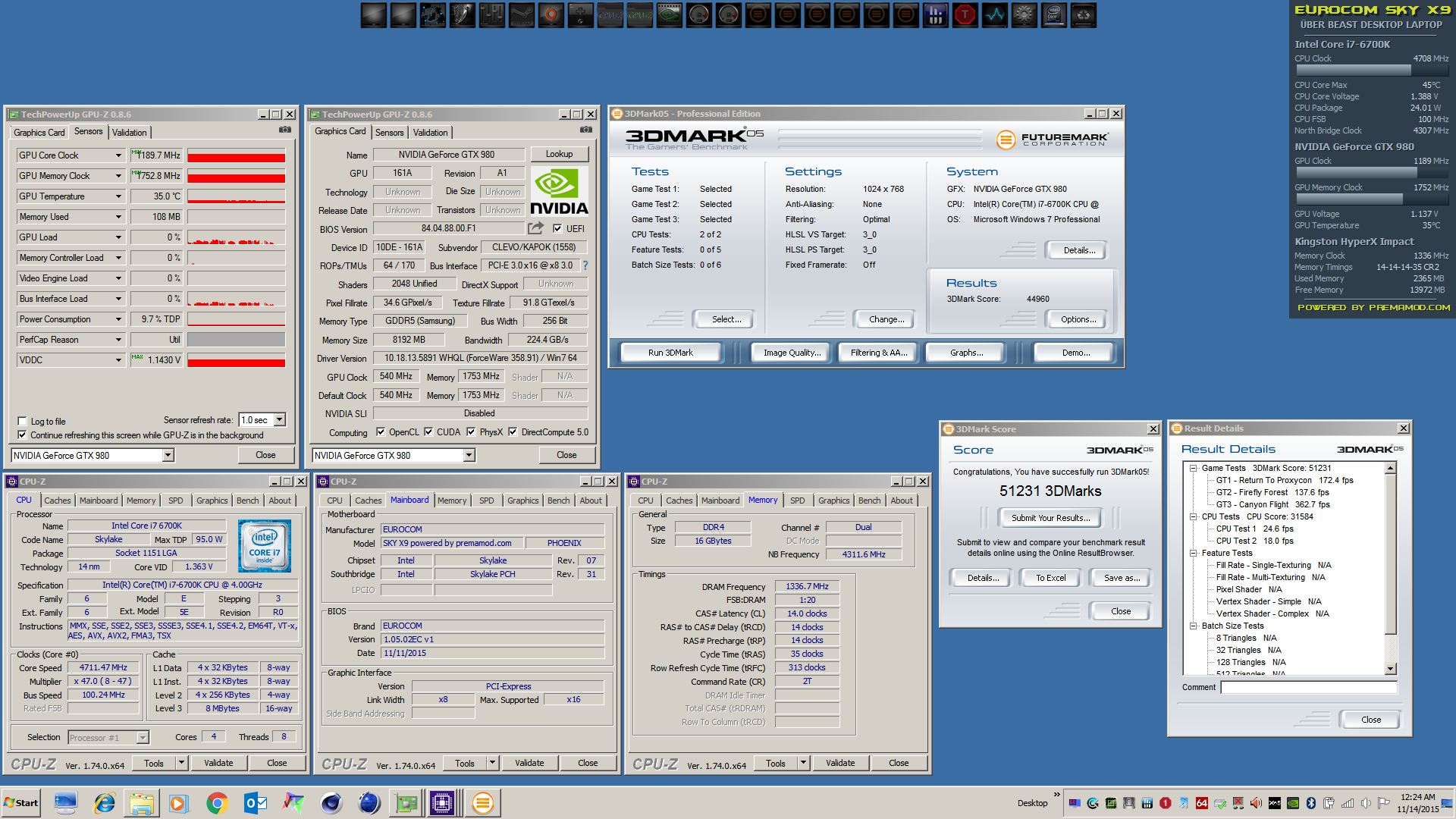Enable the Log to file checkbox
The width and height of the screenshot is (1456, 819).
[22, 421]
